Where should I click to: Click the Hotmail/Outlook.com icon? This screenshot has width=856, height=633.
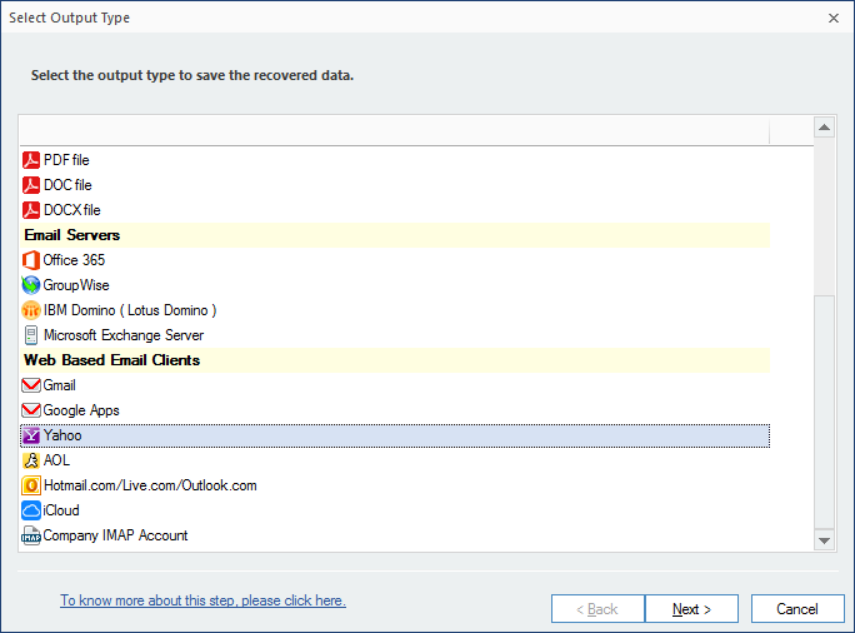(x=31, y=485)
